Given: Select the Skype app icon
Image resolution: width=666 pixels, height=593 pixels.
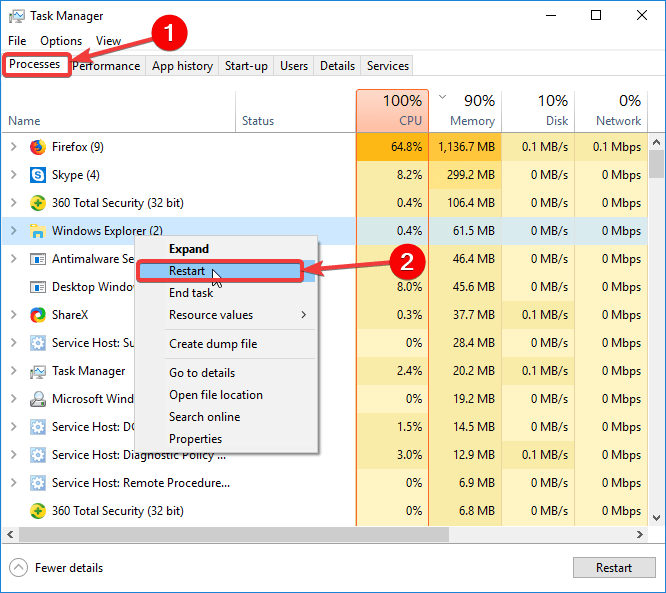Looking at the screenshot, I should (x=38, y=175).
